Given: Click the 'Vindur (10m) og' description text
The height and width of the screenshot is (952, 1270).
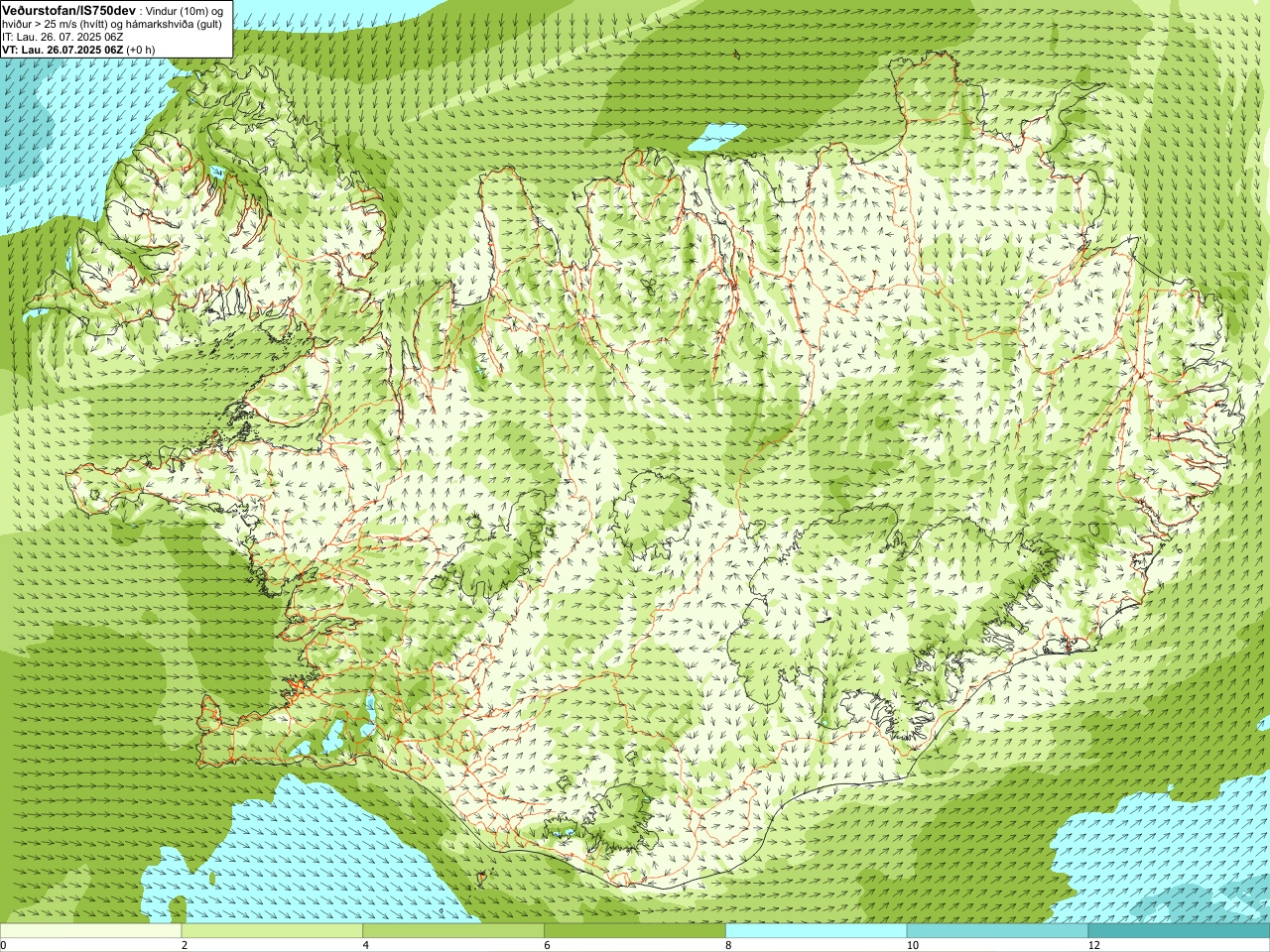Looking at the screenshot, I should click(185, 10).
